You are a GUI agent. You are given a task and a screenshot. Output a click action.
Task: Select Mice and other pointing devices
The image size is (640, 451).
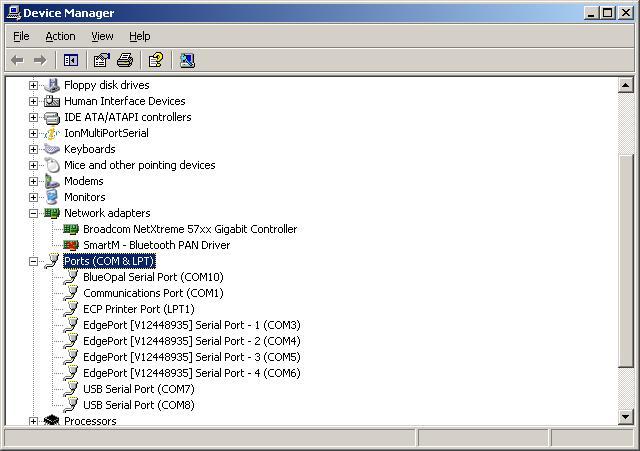pos(140,165)
